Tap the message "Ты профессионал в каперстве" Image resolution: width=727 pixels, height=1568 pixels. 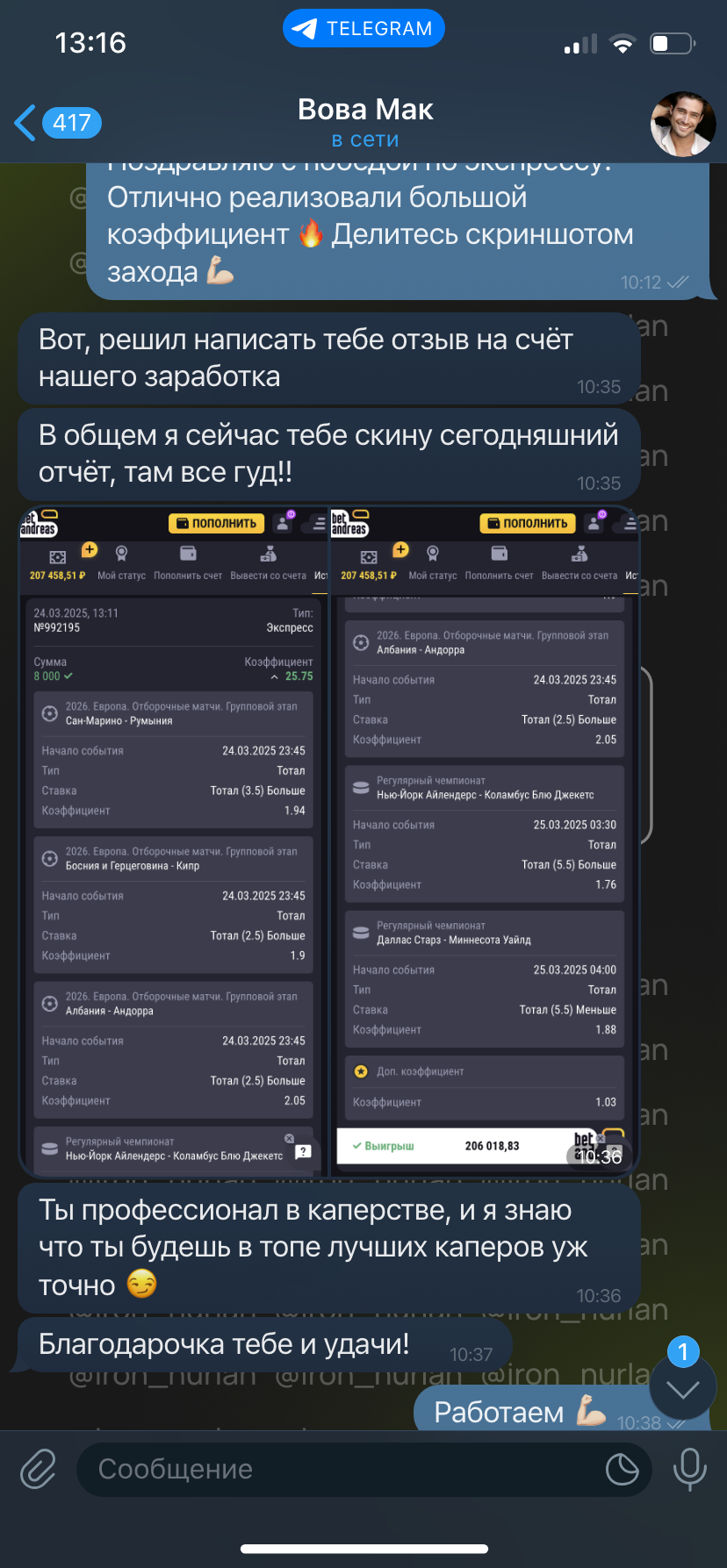coord(328,1247)
